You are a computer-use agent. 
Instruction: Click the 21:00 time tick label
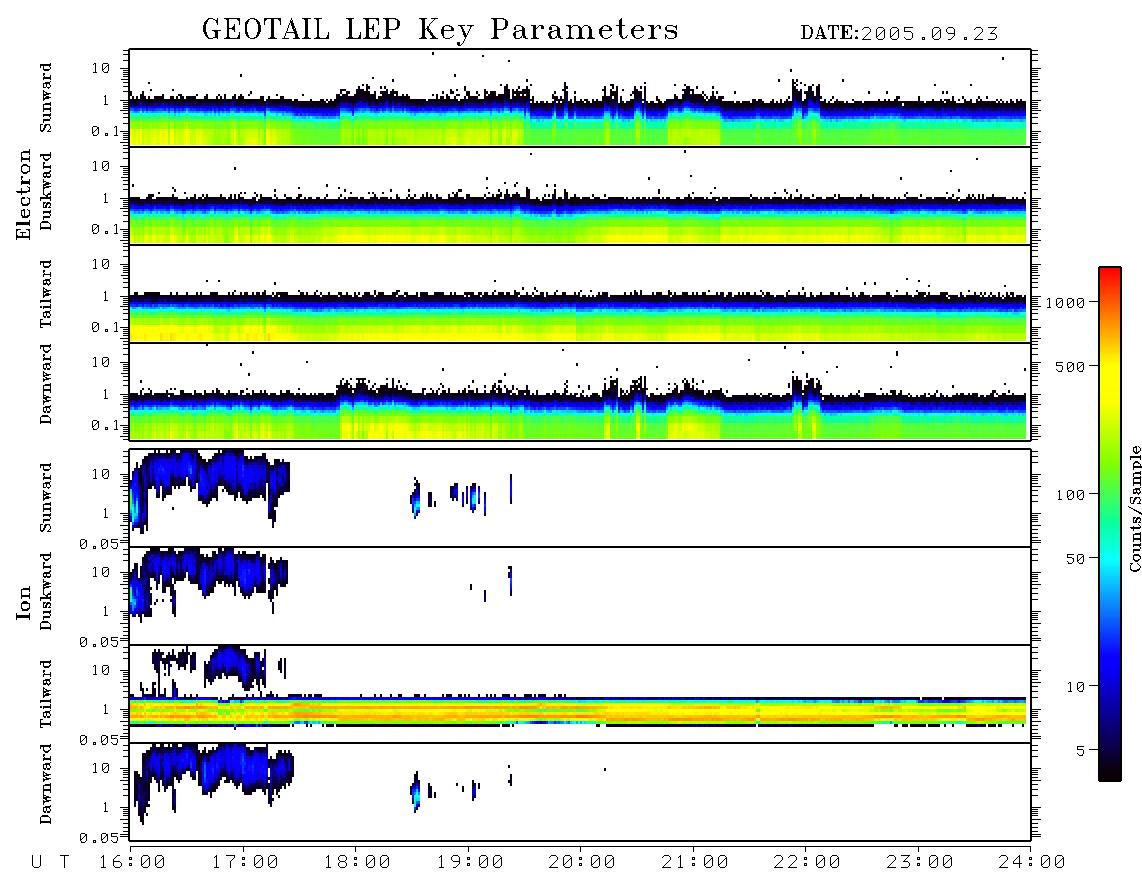coord(695,863)
